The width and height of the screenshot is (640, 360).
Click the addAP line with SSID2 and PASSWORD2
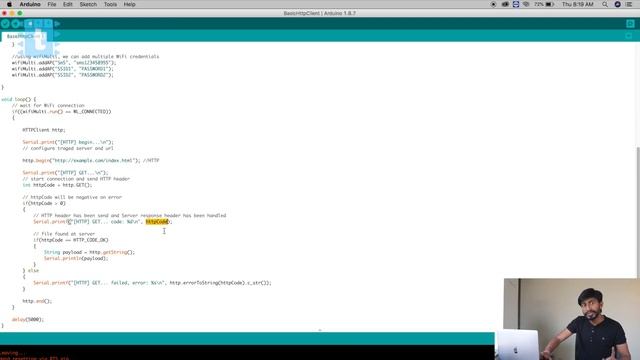[62, 75]
